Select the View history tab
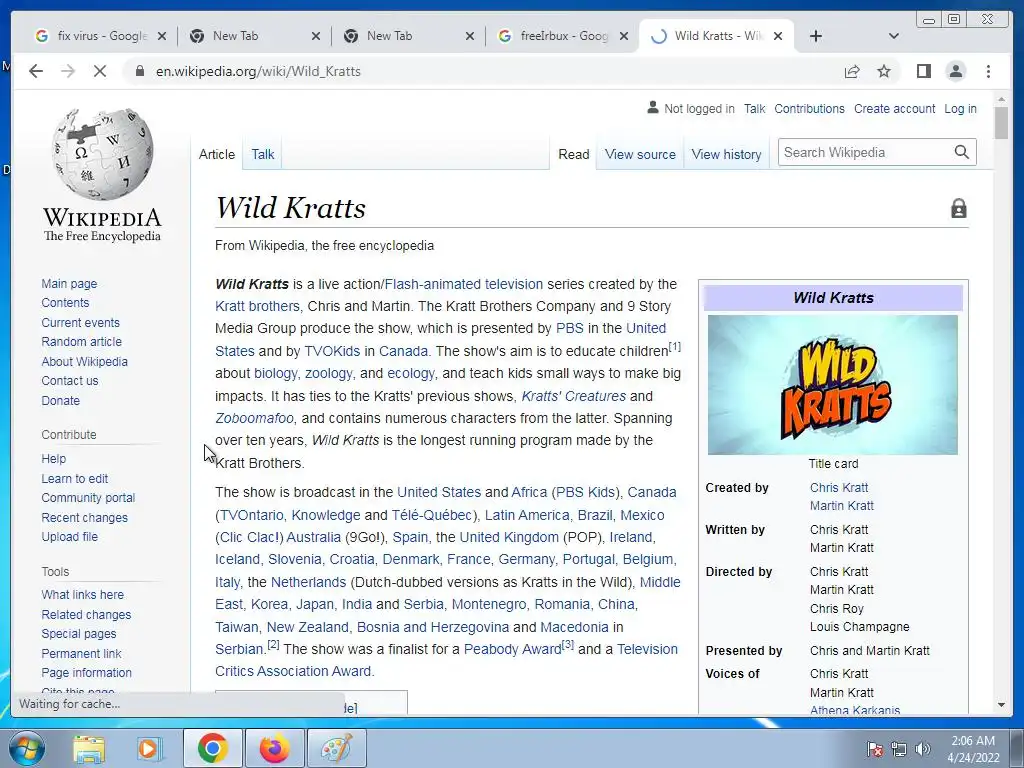Image resolution: width=1024 pixels, height=768 pixels. pyautogui.click(x=726, y=154)
